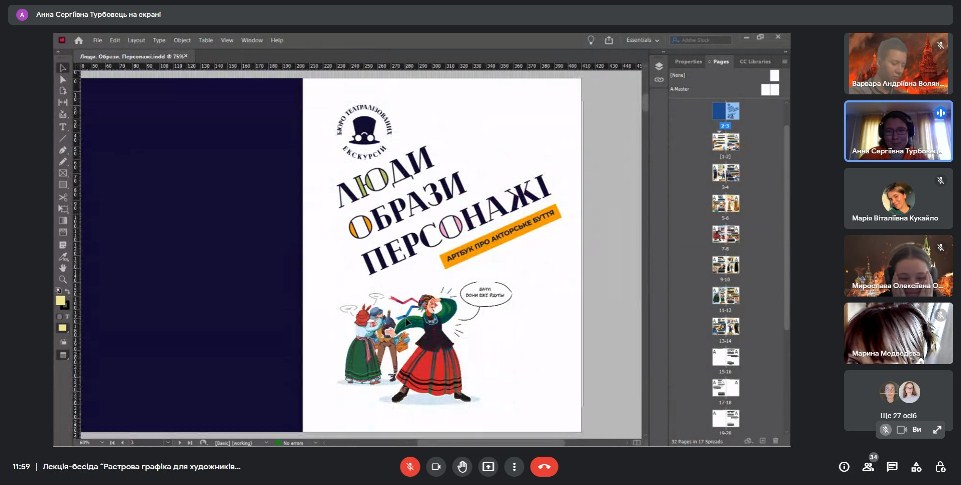Viewport: 961px width, 485px height.
Task: Go to InDesign Home screen icon
Action: (x=78, y=40)
